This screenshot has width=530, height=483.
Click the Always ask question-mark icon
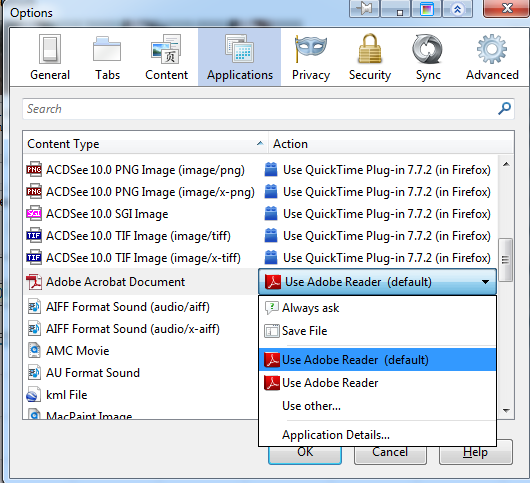(272, 308)
